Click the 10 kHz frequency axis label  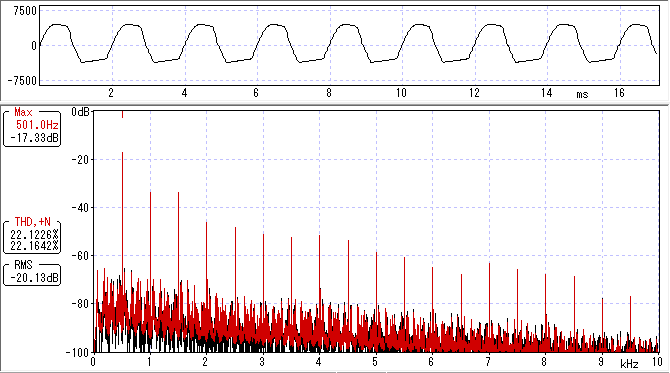coord(657,362)
